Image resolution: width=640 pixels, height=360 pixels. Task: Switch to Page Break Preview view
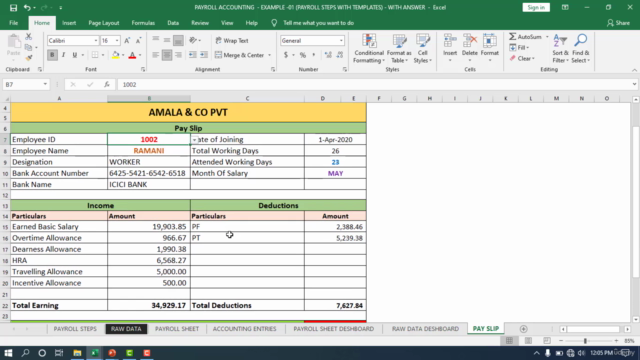pos(547,340)
